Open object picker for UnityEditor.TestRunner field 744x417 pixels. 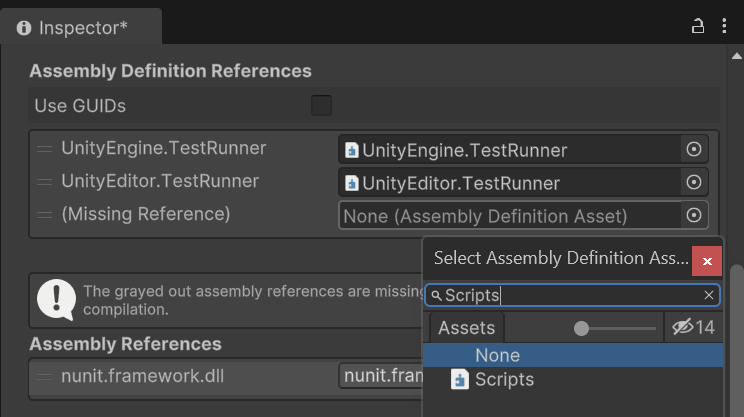tap(694, 182)
